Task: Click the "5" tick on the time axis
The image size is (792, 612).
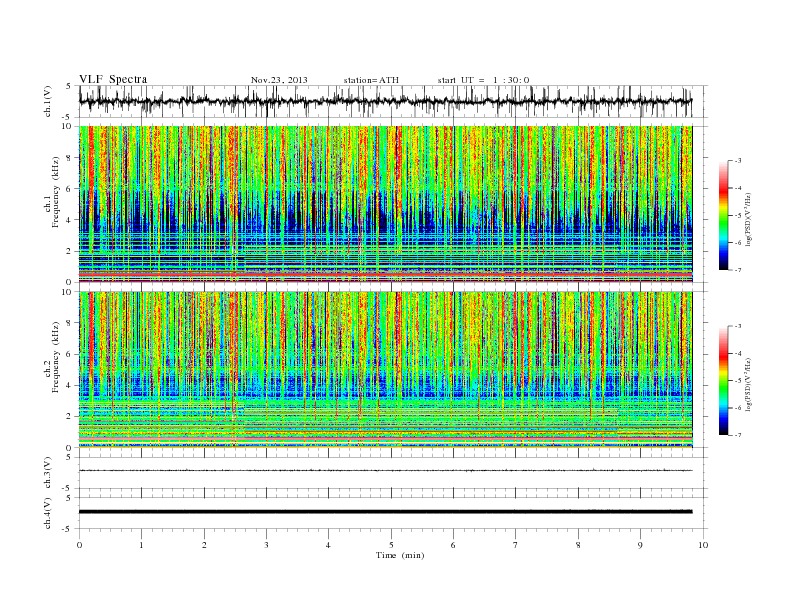Action: point(391,545)
